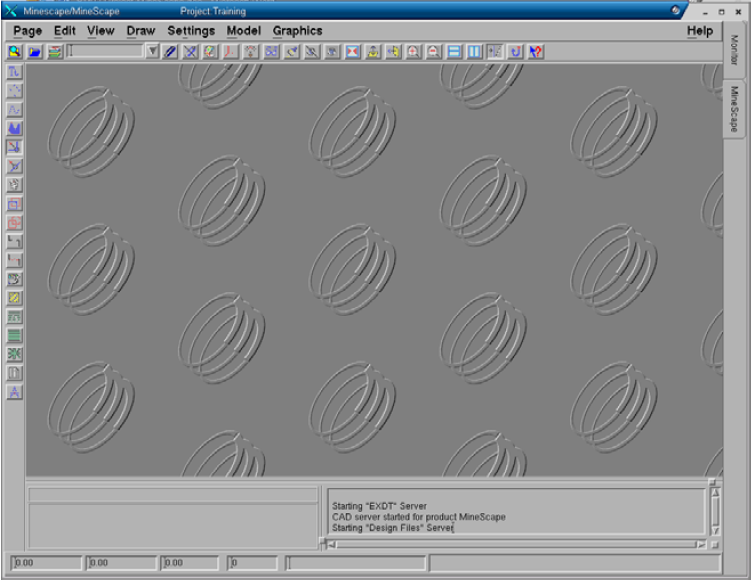752x581 pixels.
Task: Click the third 0.00 coordinate field
Action: click(189, 563)
